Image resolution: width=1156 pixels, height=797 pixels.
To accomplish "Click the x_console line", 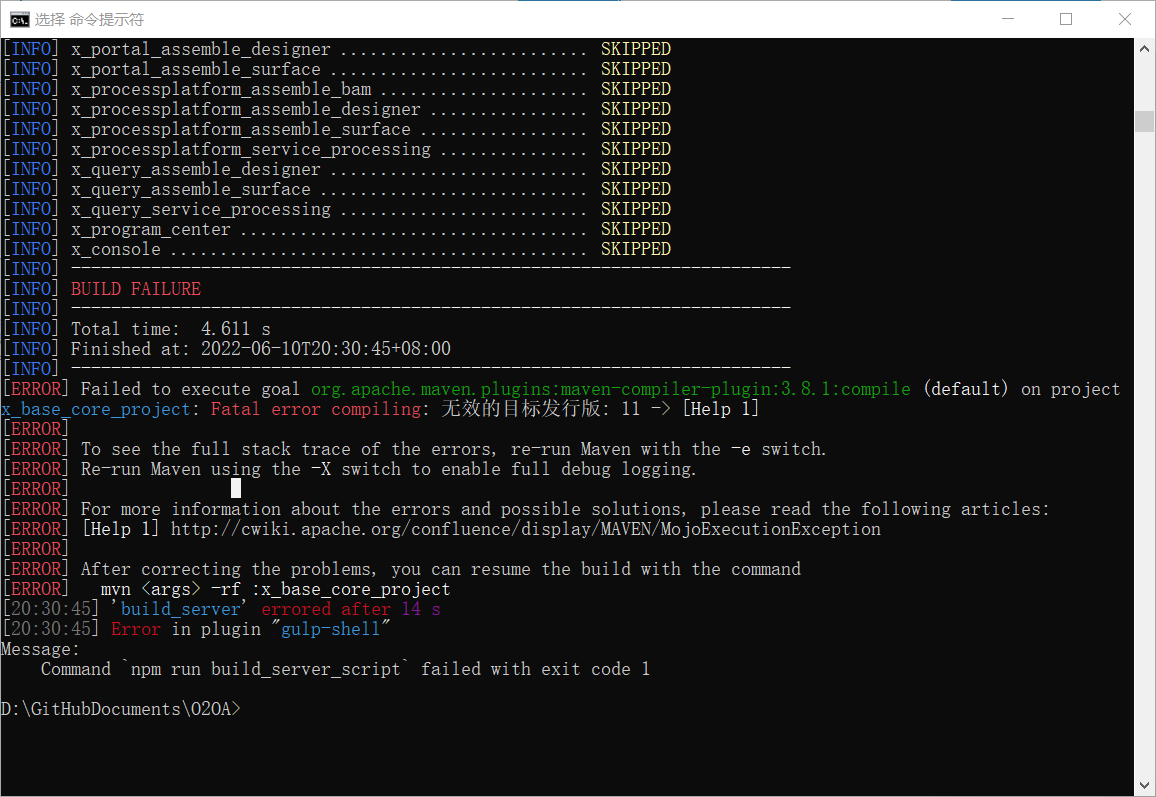I will coord(337,249).
